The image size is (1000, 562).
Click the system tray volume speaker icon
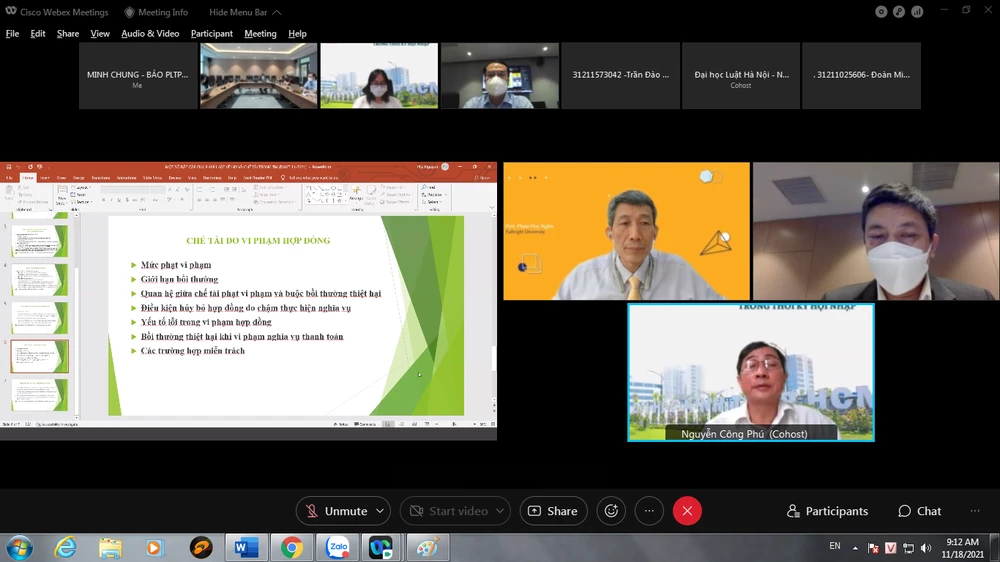point(925,548)
